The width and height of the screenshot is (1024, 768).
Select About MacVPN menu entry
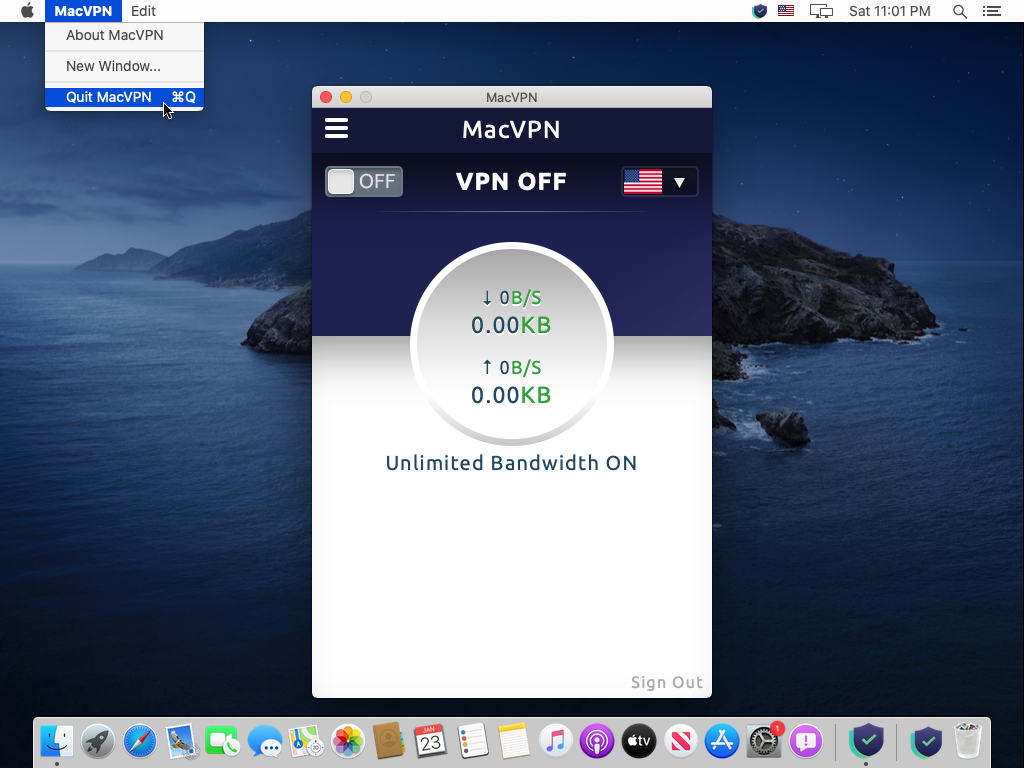[x=124, y=35]
